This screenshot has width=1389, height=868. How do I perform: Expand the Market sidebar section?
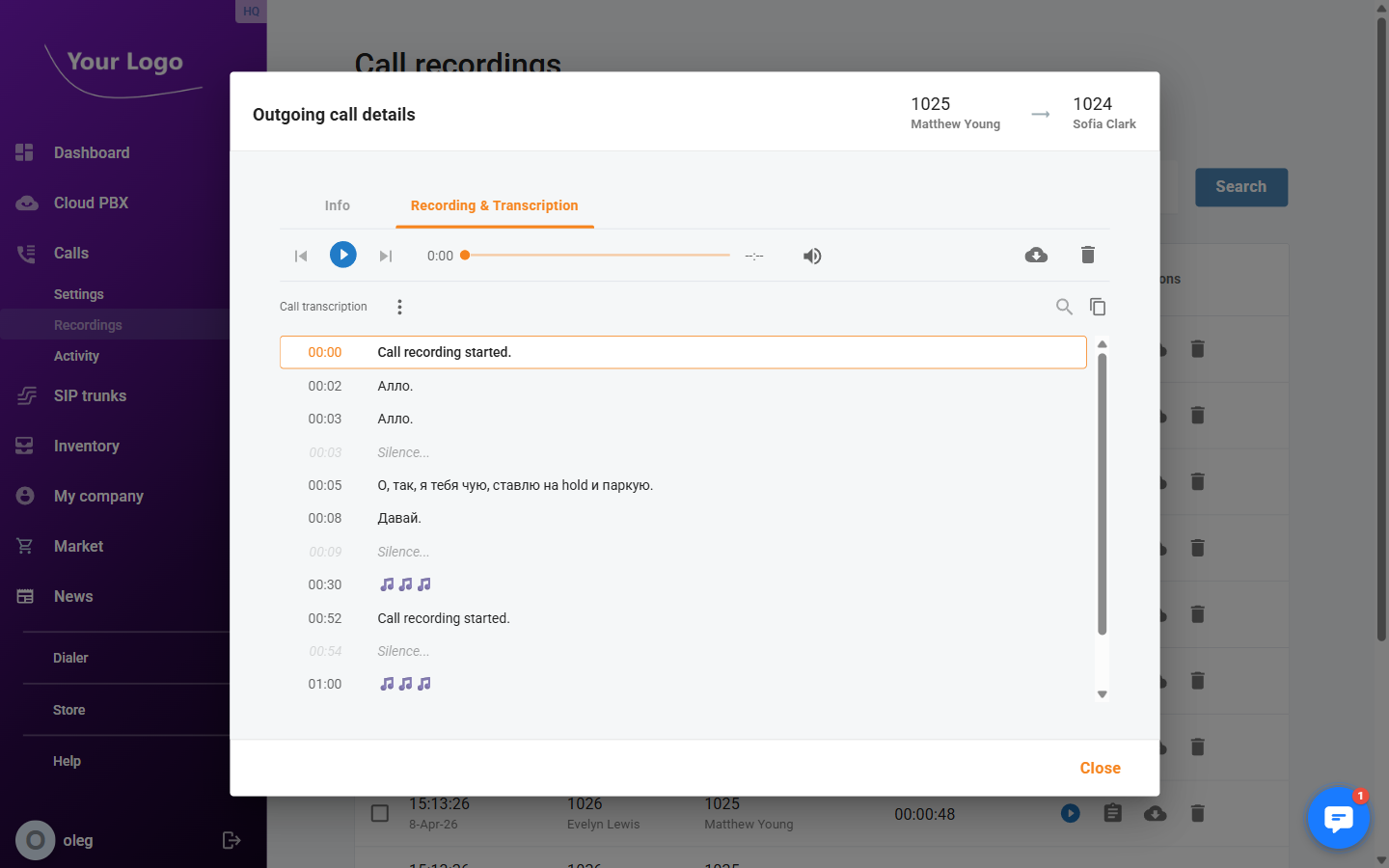78,546
